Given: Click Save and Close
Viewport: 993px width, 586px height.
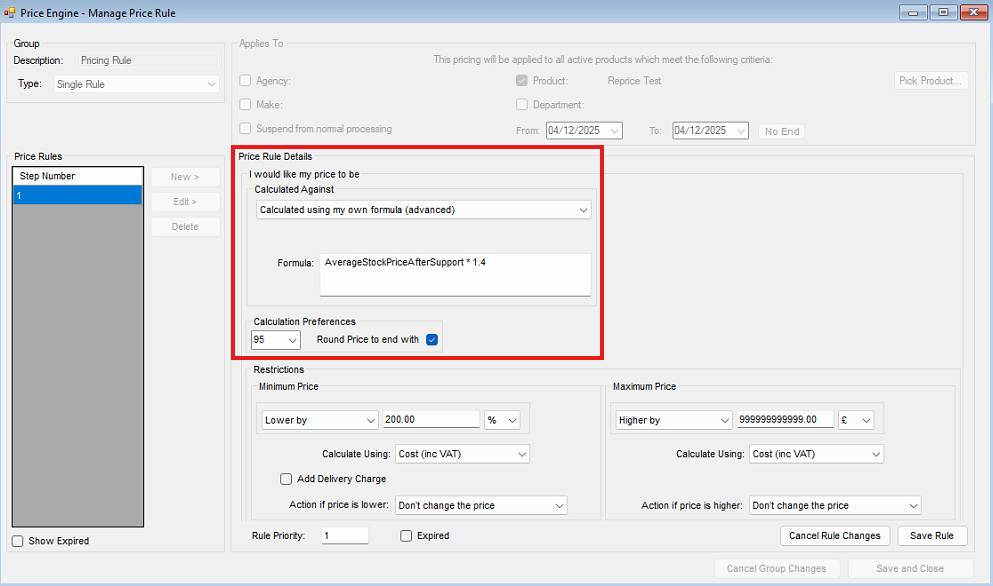Looking at the screenshot, I should pos(910,569).
